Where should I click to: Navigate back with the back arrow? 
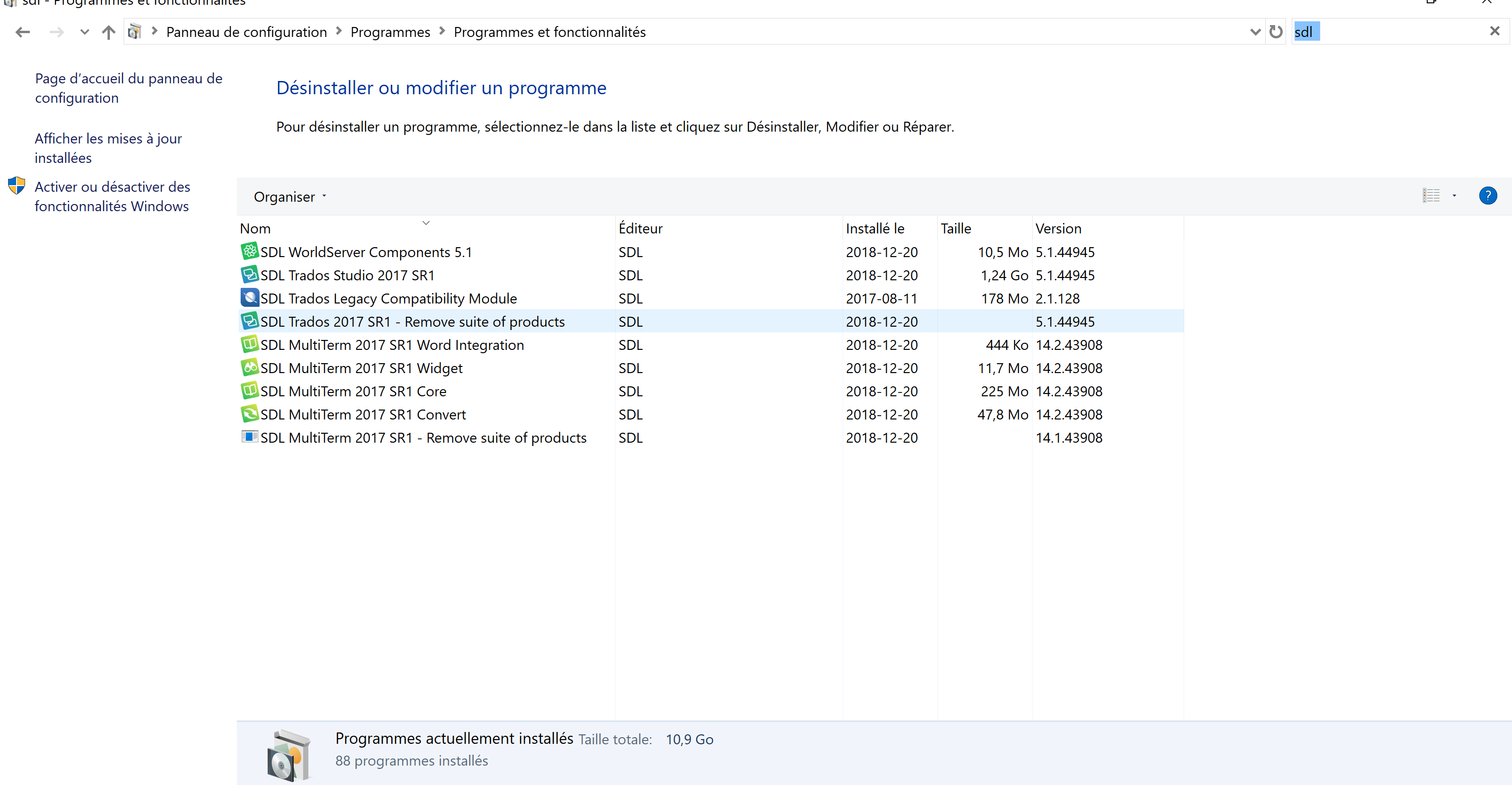pyautogui.click(x=23, y=32)
